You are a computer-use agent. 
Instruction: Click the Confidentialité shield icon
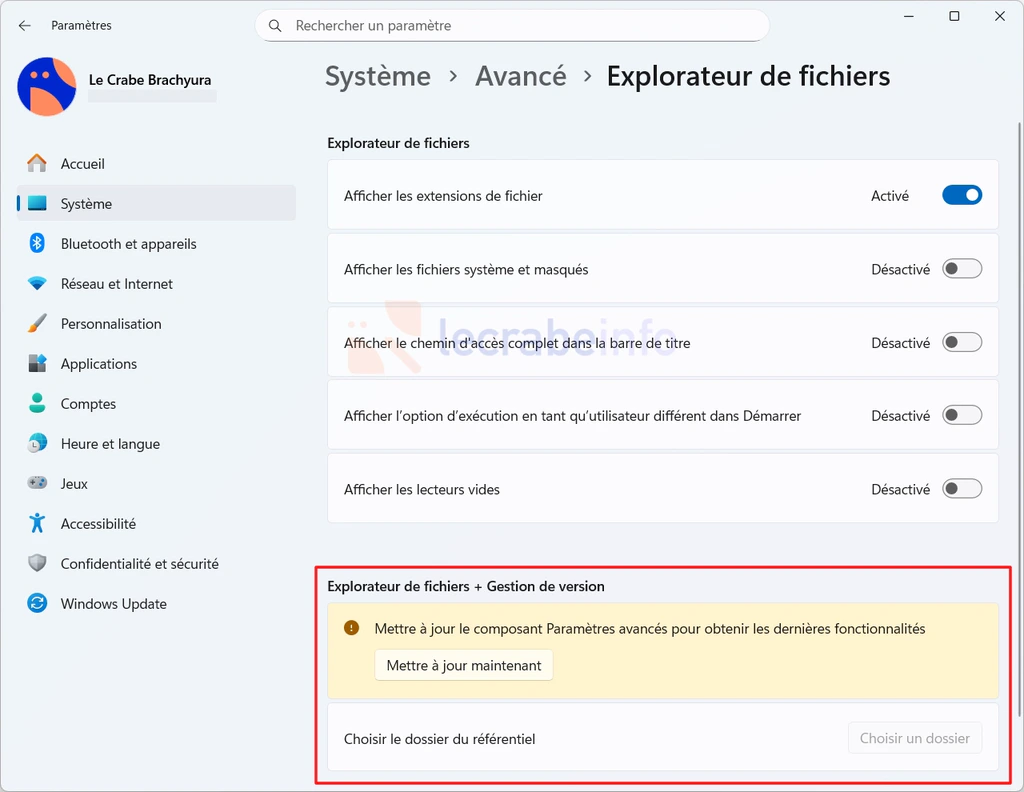(x=37, y=563)
